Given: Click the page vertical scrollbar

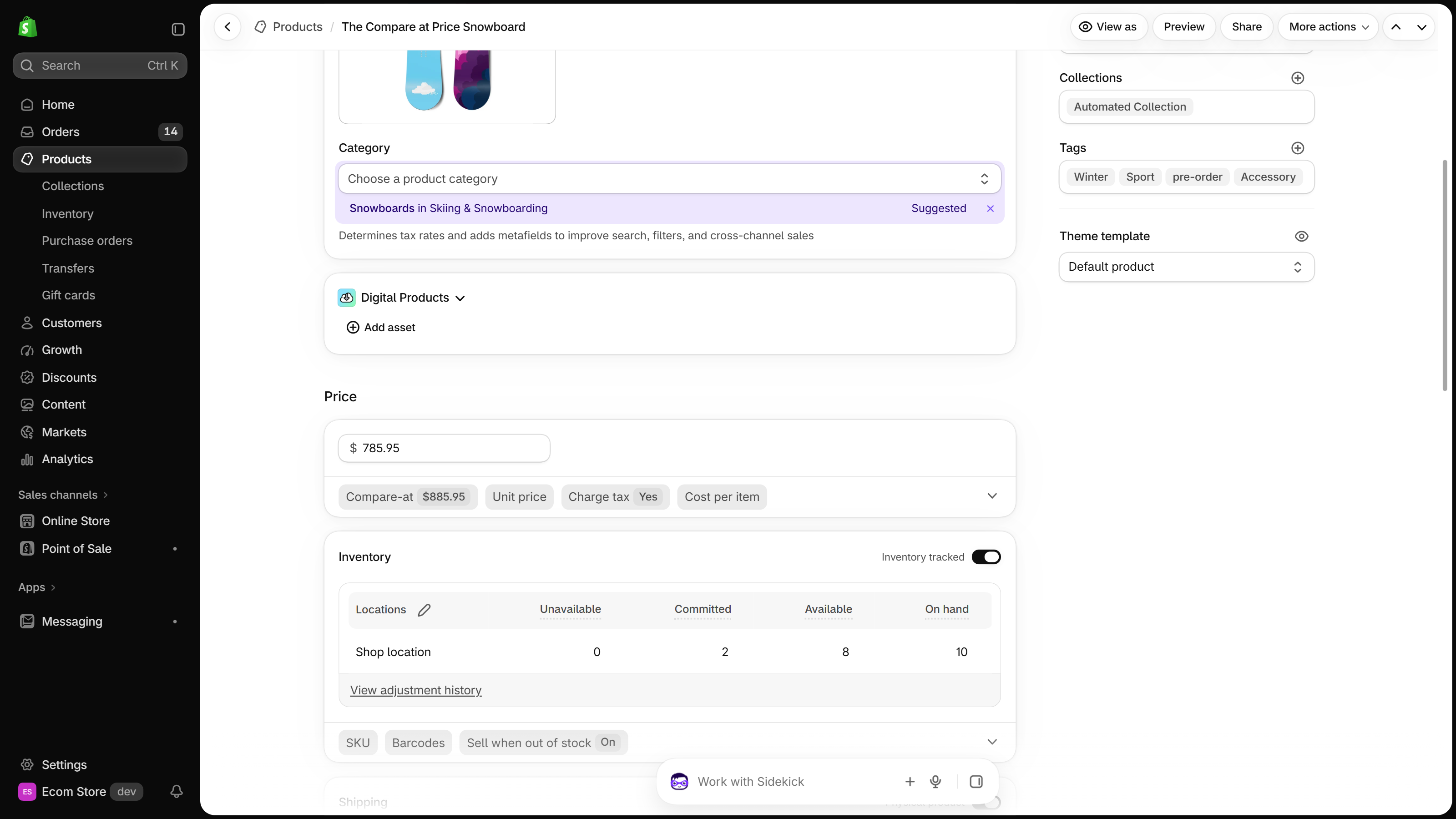Looking at the screenshot, I should [x=1445, y=275].
